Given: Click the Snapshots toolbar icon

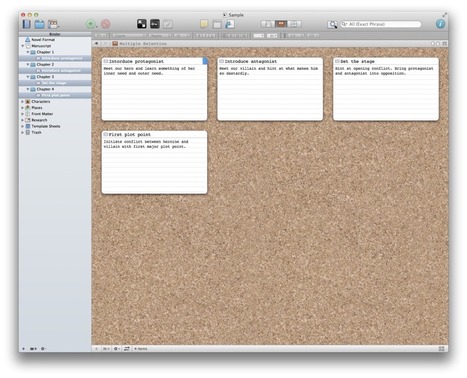Looking at the screenshot, I should [217, 24].
